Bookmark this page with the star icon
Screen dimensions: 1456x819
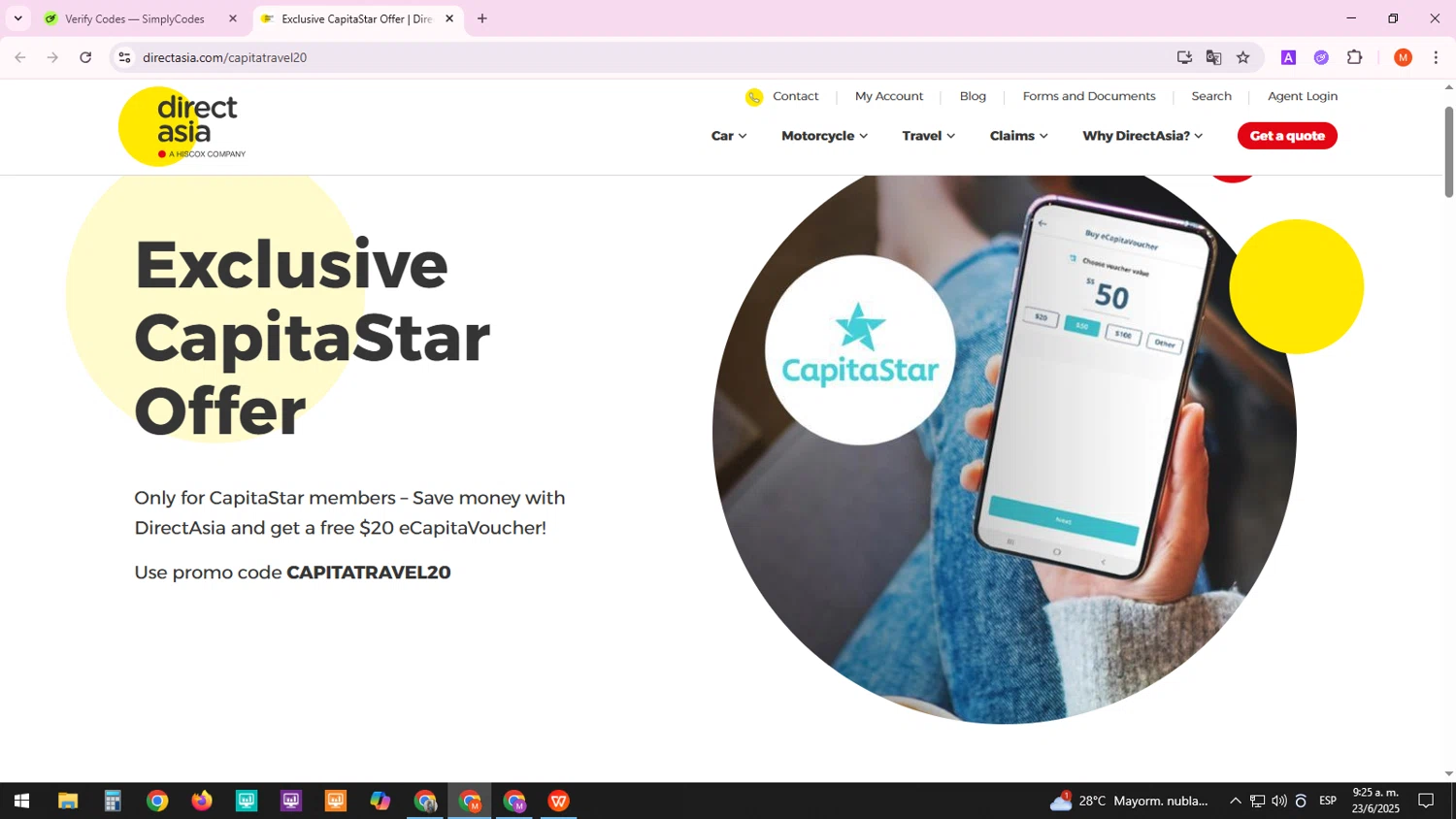[x=1242, y=57]
